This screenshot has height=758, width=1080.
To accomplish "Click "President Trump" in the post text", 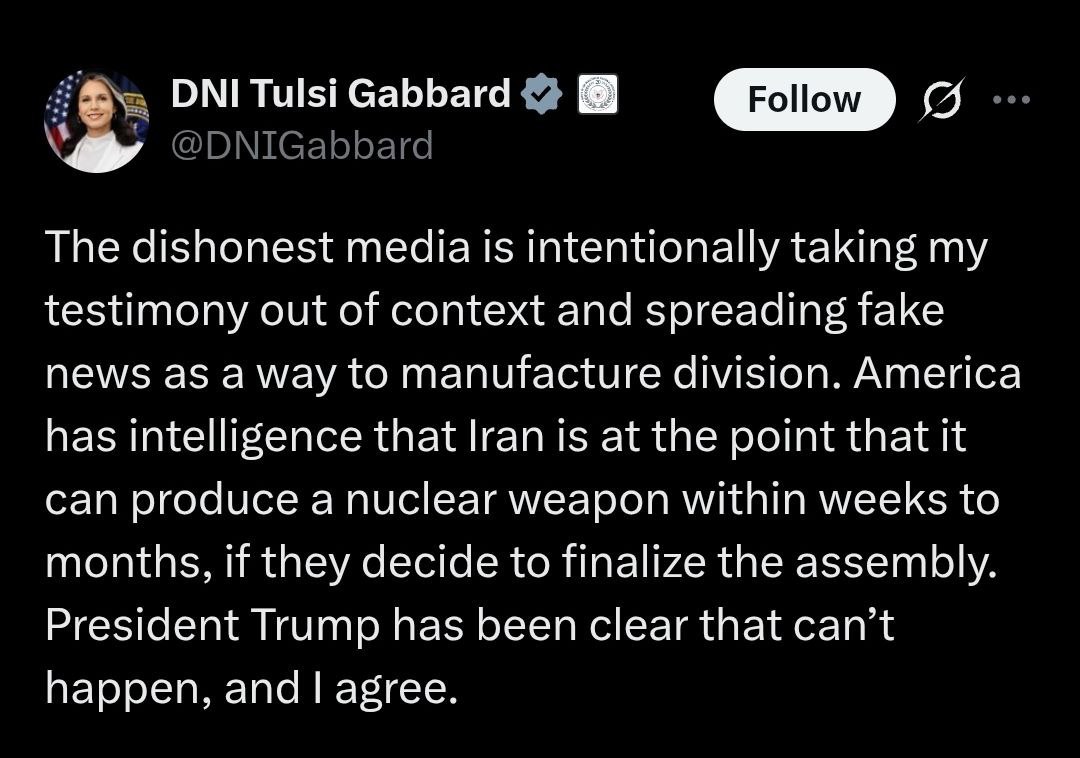I will tap(212, 625).
